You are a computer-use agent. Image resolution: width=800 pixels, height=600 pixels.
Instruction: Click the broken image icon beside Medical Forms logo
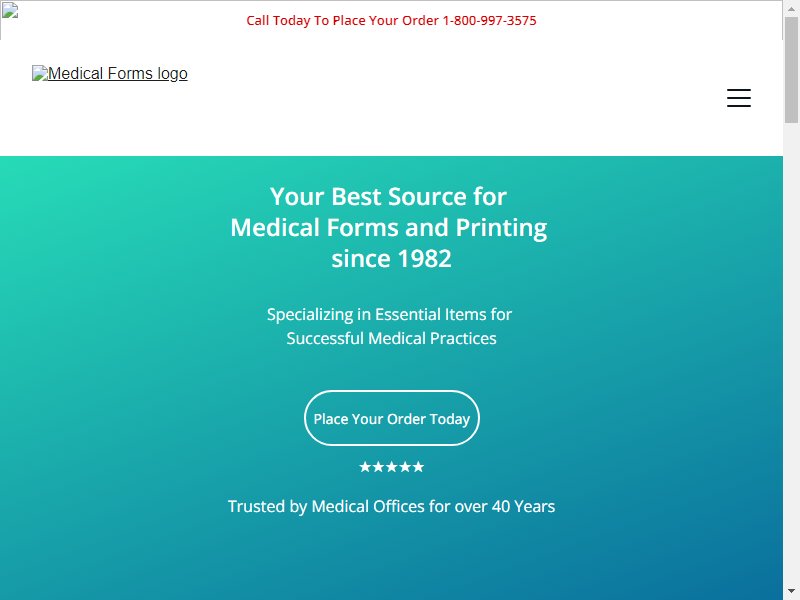(40, 73)
